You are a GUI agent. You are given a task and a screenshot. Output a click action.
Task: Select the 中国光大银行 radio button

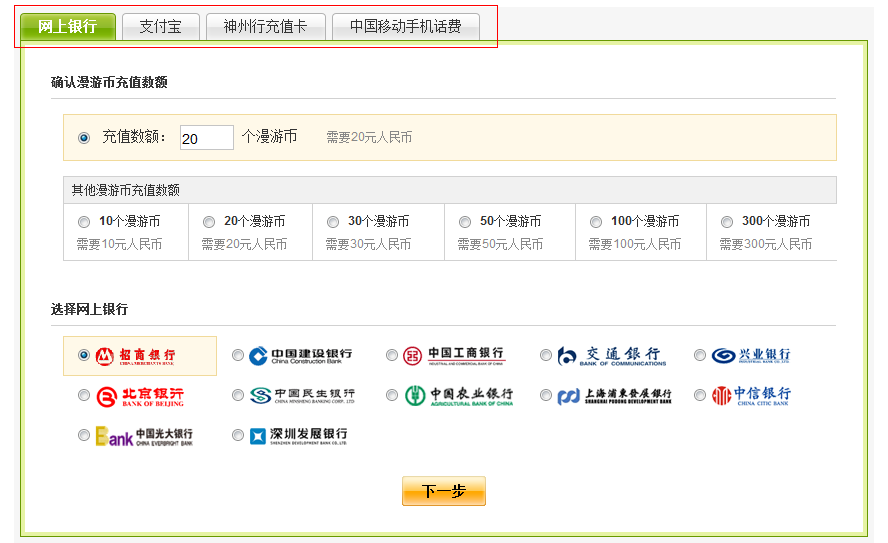[x=84, y=435]
